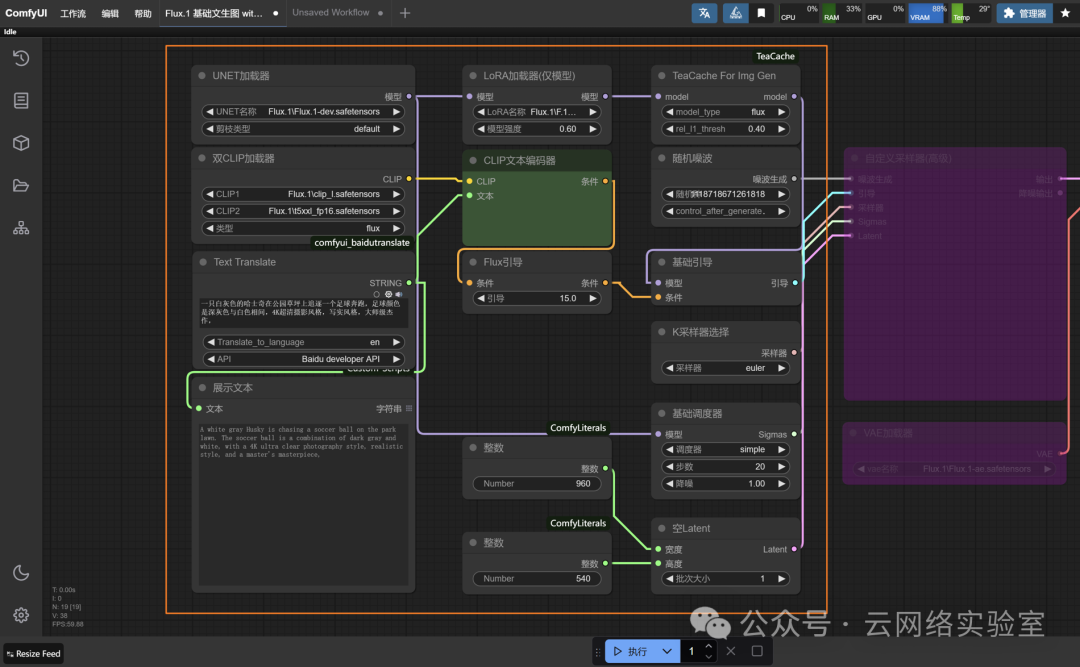
Task: Adjust 步数 20 value
Action: [725, 466]
